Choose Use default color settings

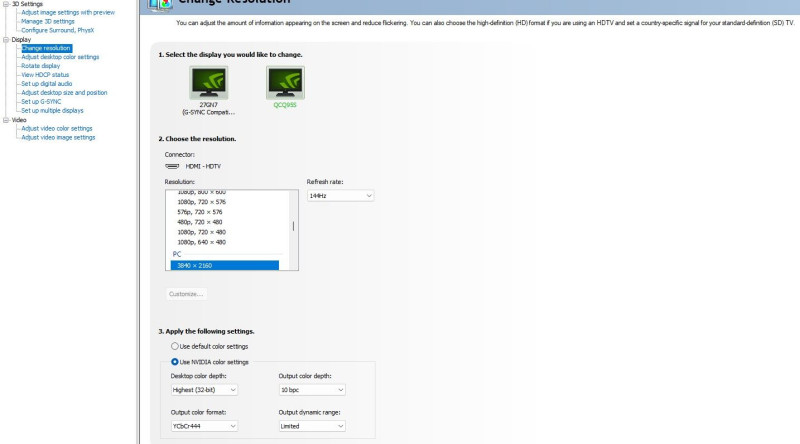coord(174,346)
